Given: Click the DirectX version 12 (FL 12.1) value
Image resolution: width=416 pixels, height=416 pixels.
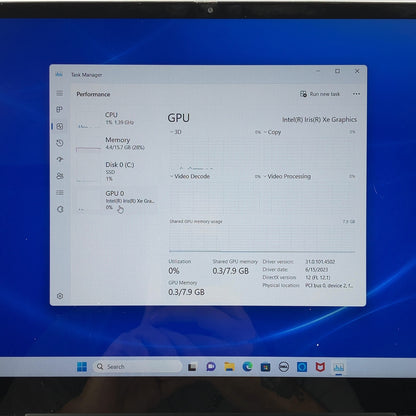Looking at the screenshot, I should 318,278.
